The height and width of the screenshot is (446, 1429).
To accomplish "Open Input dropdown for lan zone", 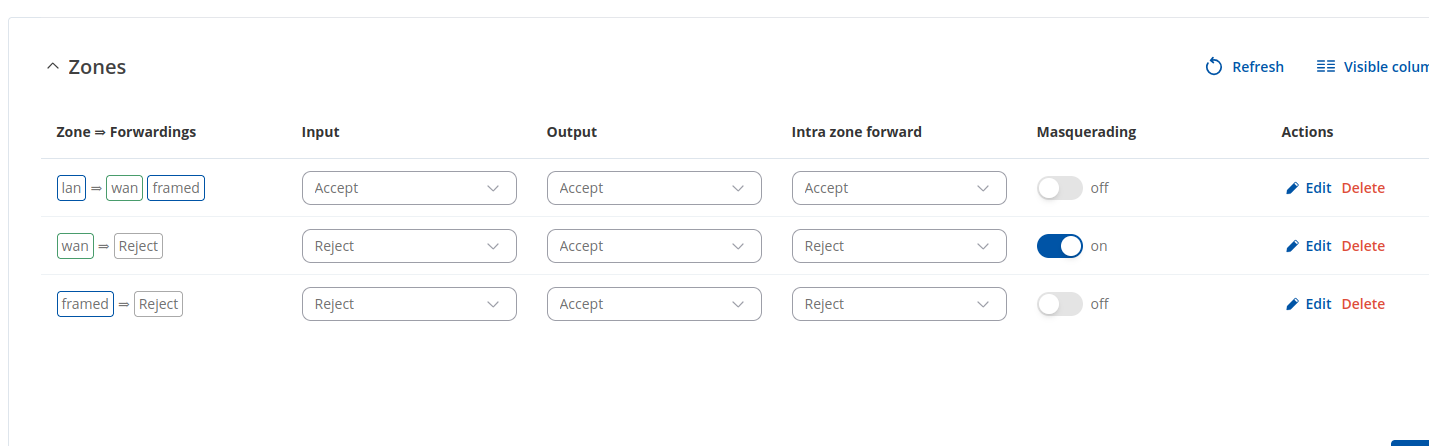I will pos(409,188).
